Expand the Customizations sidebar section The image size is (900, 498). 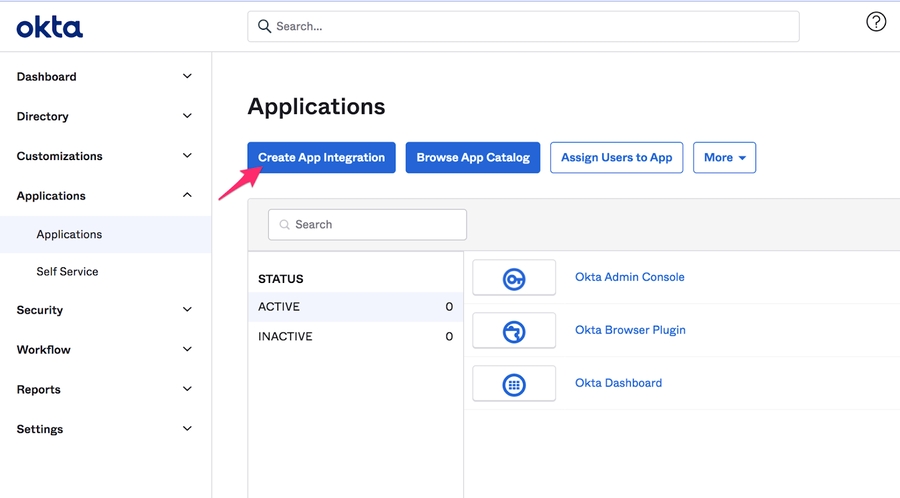click(x=187, y=156)
